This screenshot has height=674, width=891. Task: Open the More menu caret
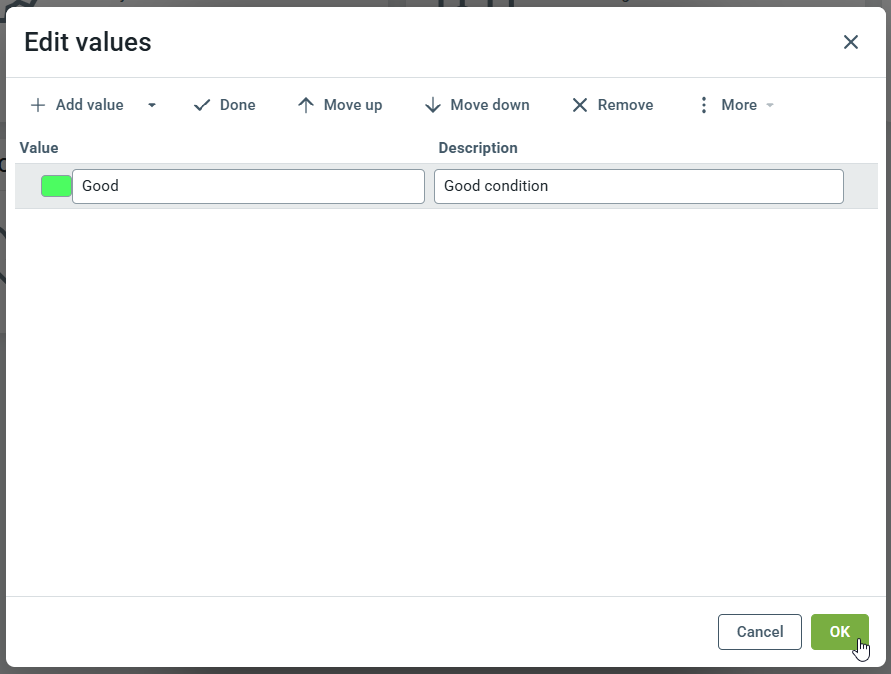(770, 105)
